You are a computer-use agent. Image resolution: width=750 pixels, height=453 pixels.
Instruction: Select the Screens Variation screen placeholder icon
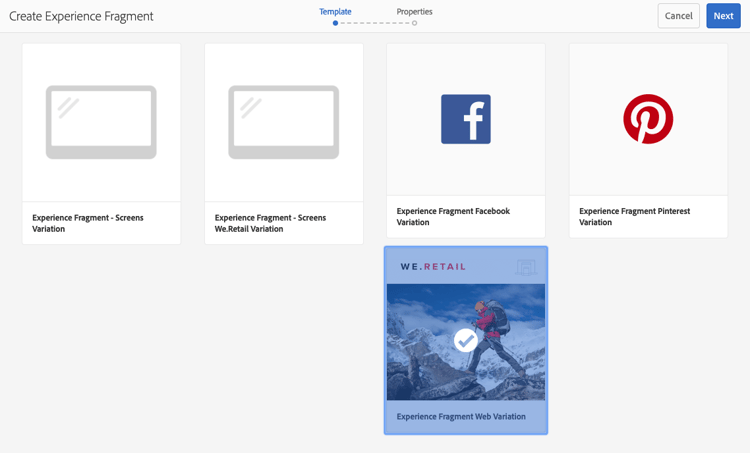[x=101, y=122]
